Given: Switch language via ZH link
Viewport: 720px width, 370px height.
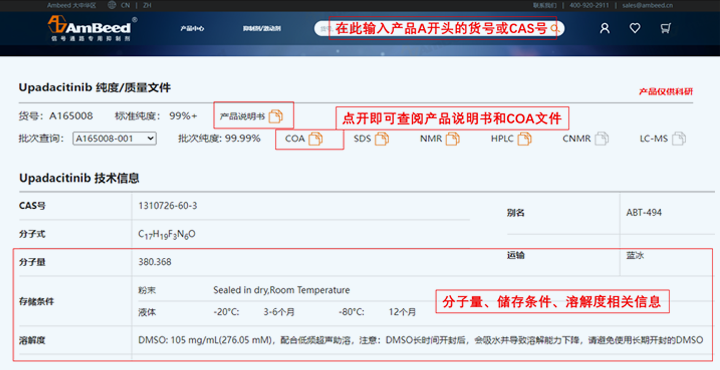Looking at the screenshot, I should pyautogui.click(x=147, y=5).
